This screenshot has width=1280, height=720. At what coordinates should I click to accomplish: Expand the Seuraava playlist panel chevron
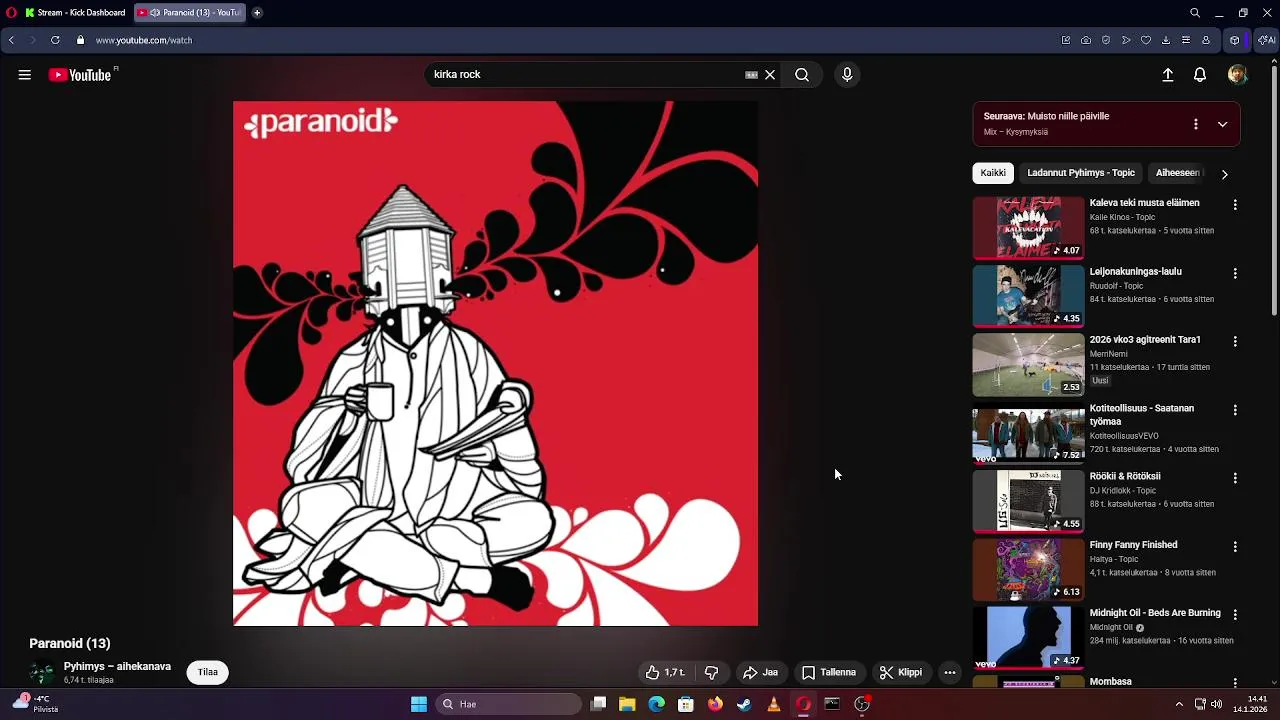(x=1222, y=124)
